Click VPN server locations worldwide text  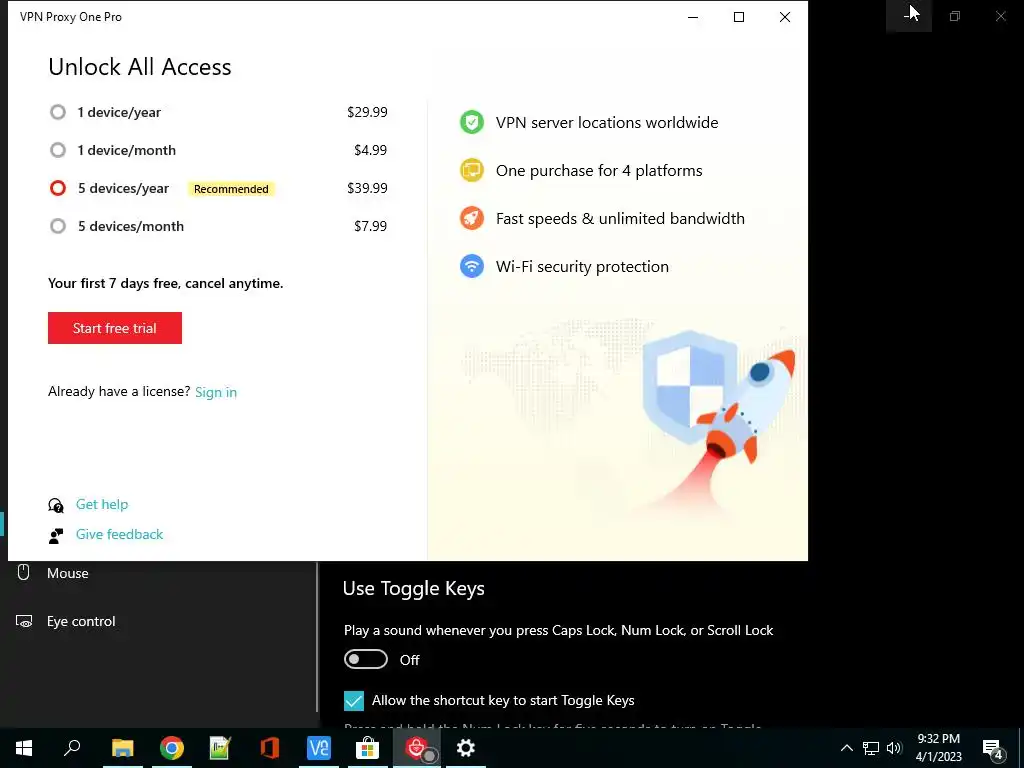tap(607, 123)
